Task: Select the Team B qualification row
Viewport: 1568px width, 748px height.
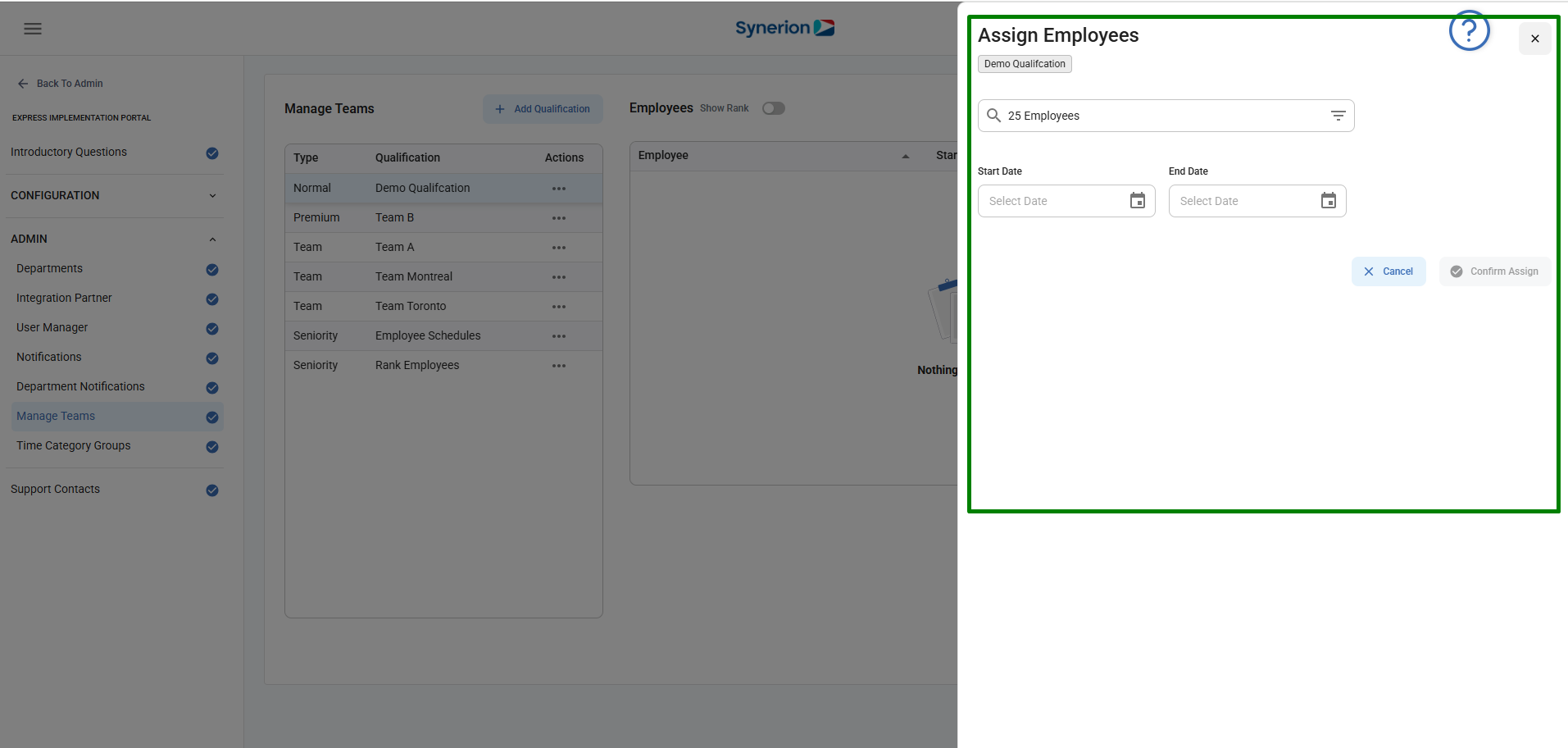Action: [443, 217]
